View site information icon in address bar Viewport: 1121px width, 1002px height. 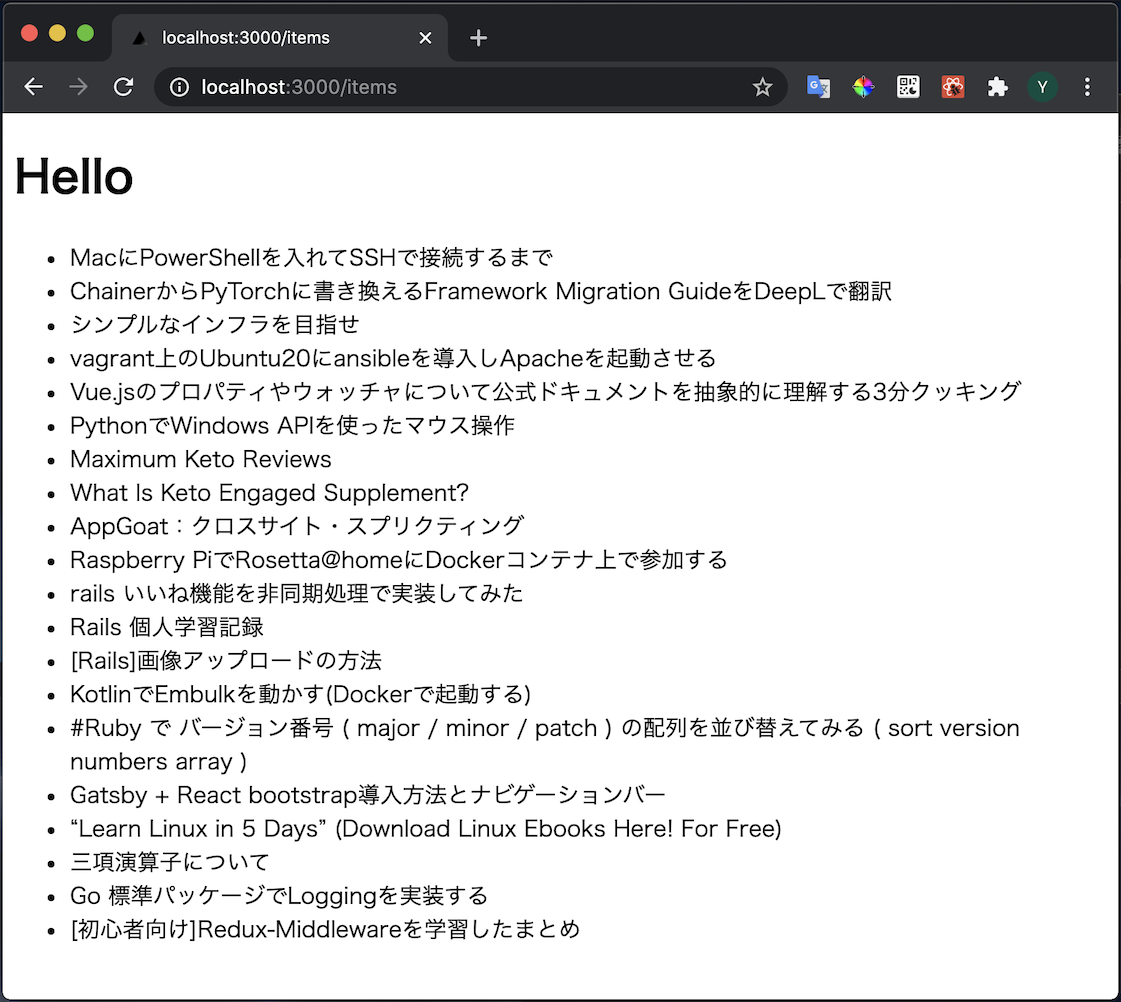coord(179,87)
